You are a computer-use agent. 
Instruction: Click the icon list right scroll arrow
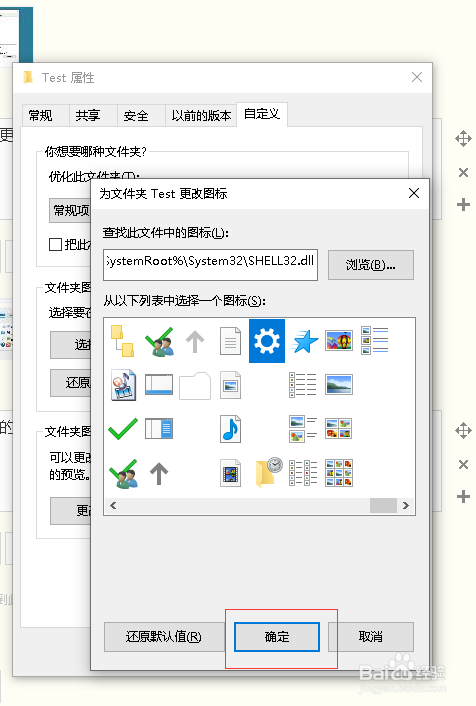tap(406, 506)
